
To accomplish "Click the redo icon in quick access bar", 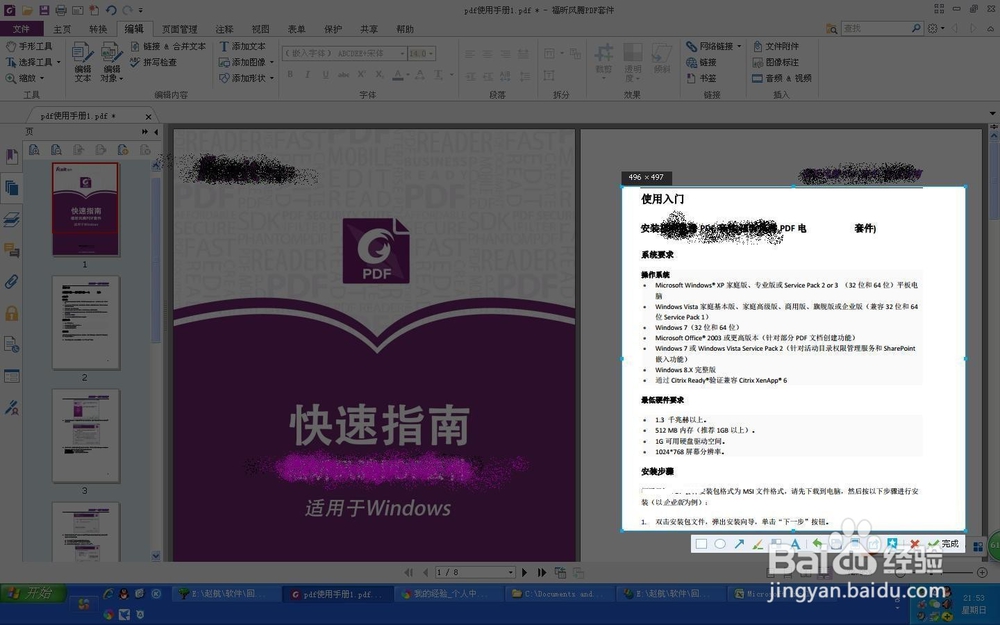I will [x=127, y=10].
